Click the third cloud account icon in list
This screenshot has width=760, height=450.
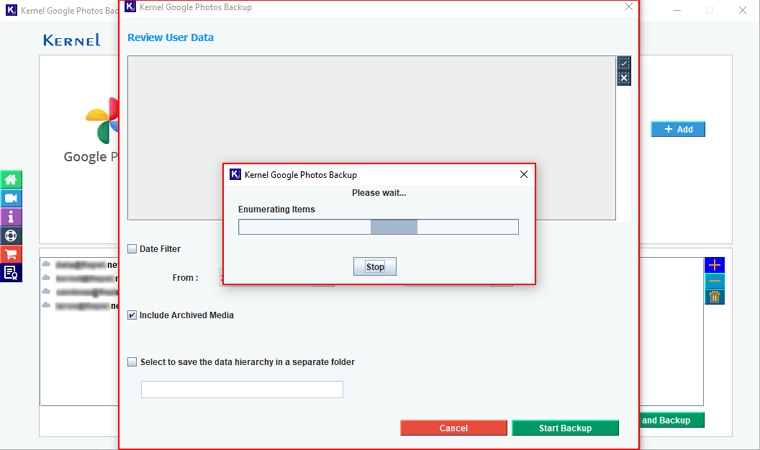pos(46,291)
